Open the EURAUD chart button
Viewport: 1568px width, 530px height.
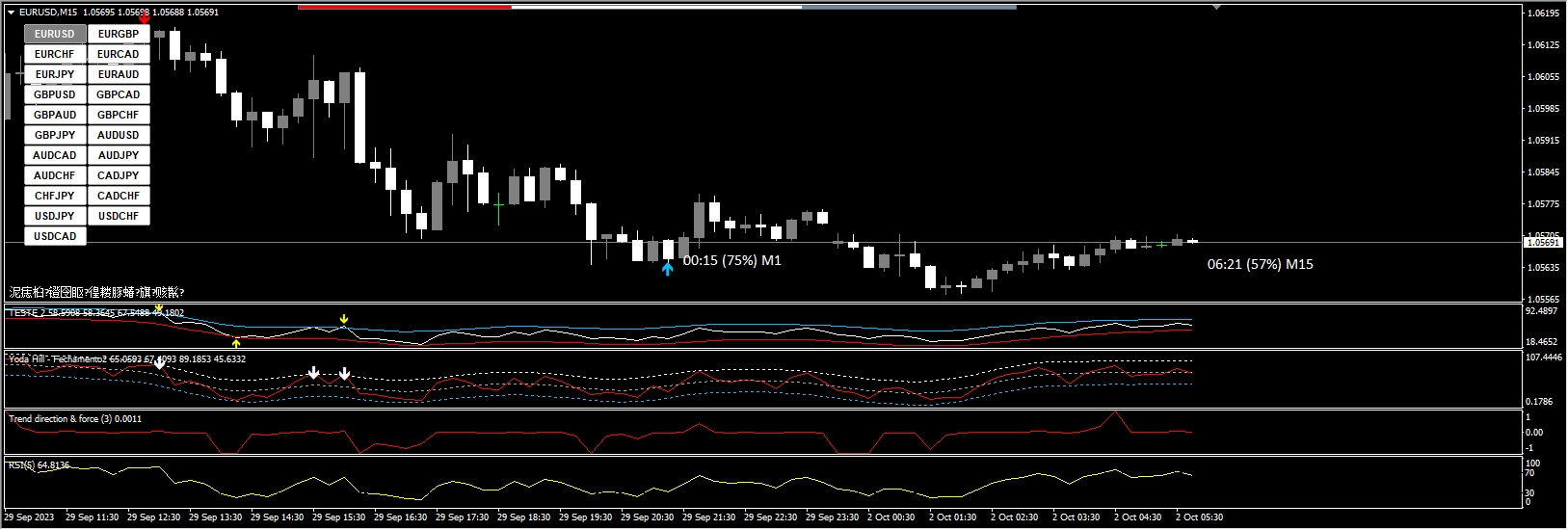pos(119,74)
